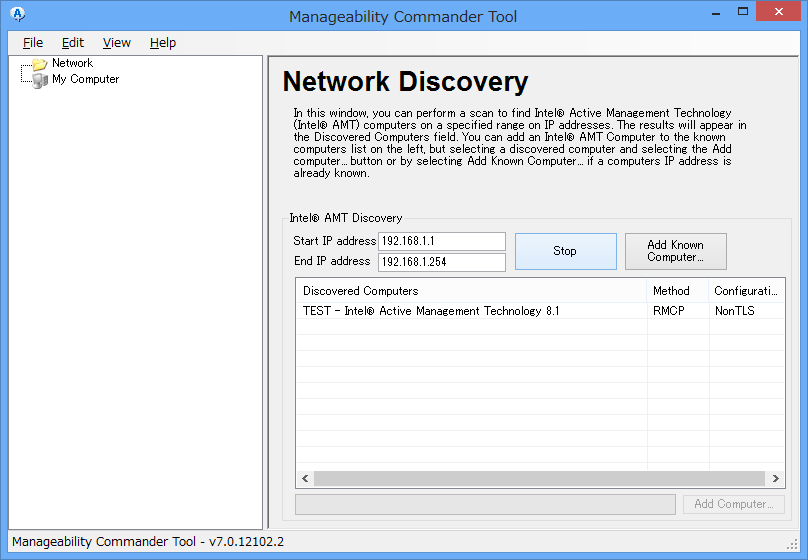Sort by Method column header
This screenshot has width=808, height=560.
tap(678, 291)
